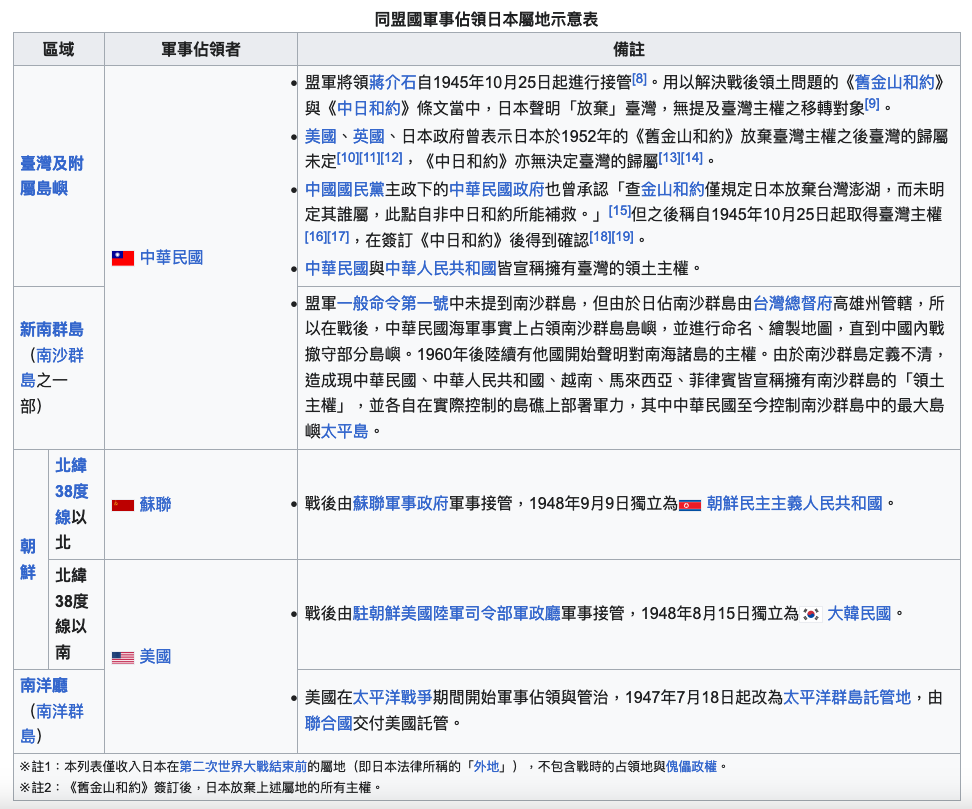Image resolution: width=972 pixels, height=809 pixels.
Task: Click the 金山和約 link after 查
Action: tap(673, 189)
